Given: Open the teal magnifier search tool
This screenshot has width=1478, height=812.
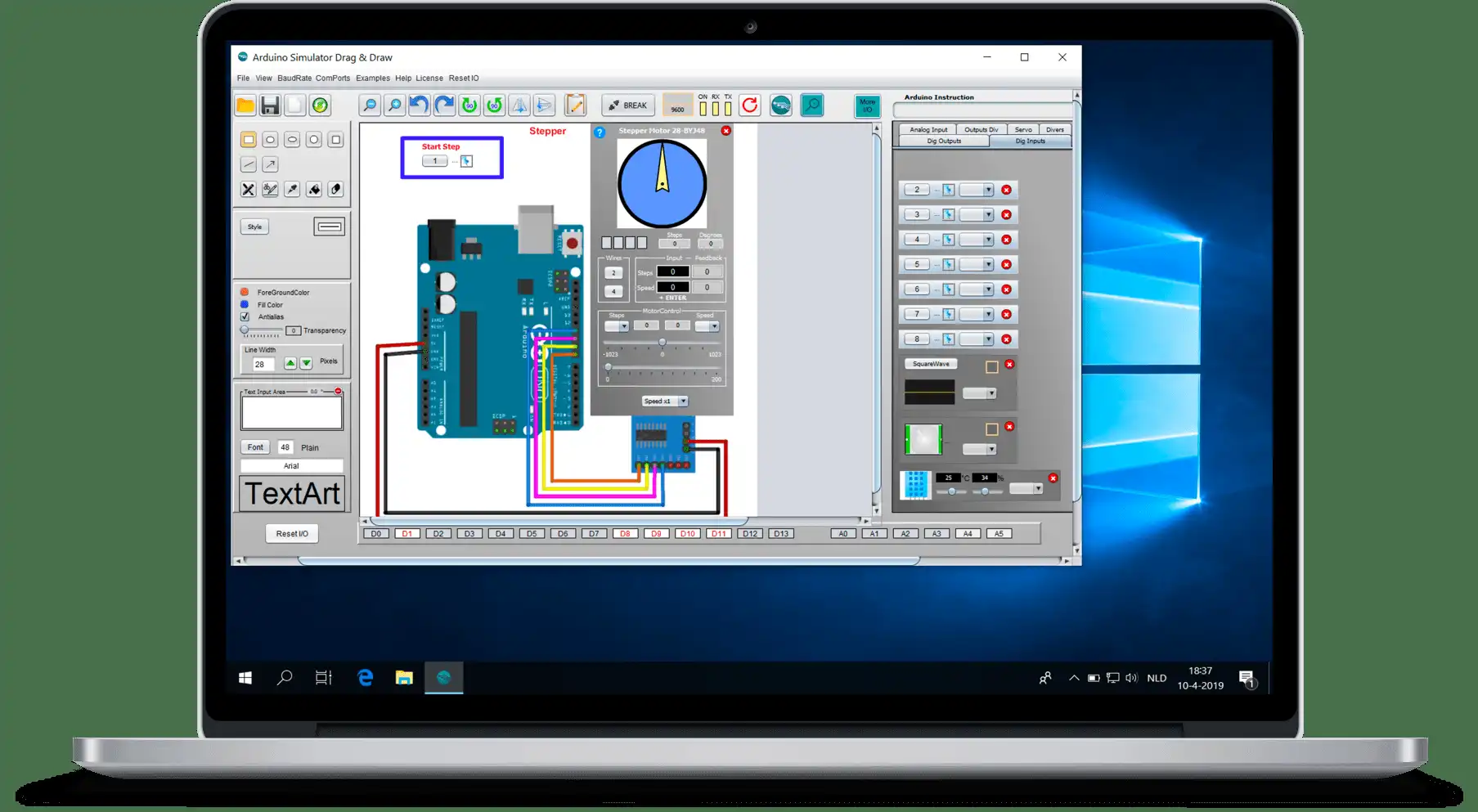Looking at the screenshot, I should pos(812,105).
